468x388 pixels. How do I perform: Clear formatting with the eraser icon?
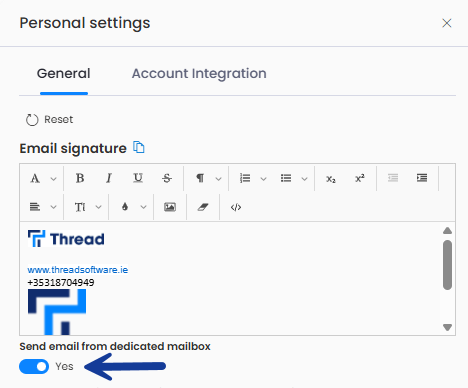(x=203, y=207)
